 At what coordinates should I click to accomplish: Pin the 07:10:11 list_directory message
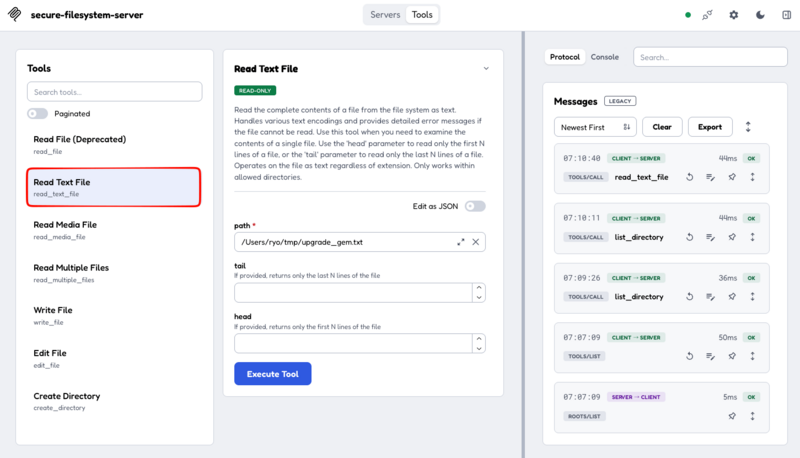point(732,237)
